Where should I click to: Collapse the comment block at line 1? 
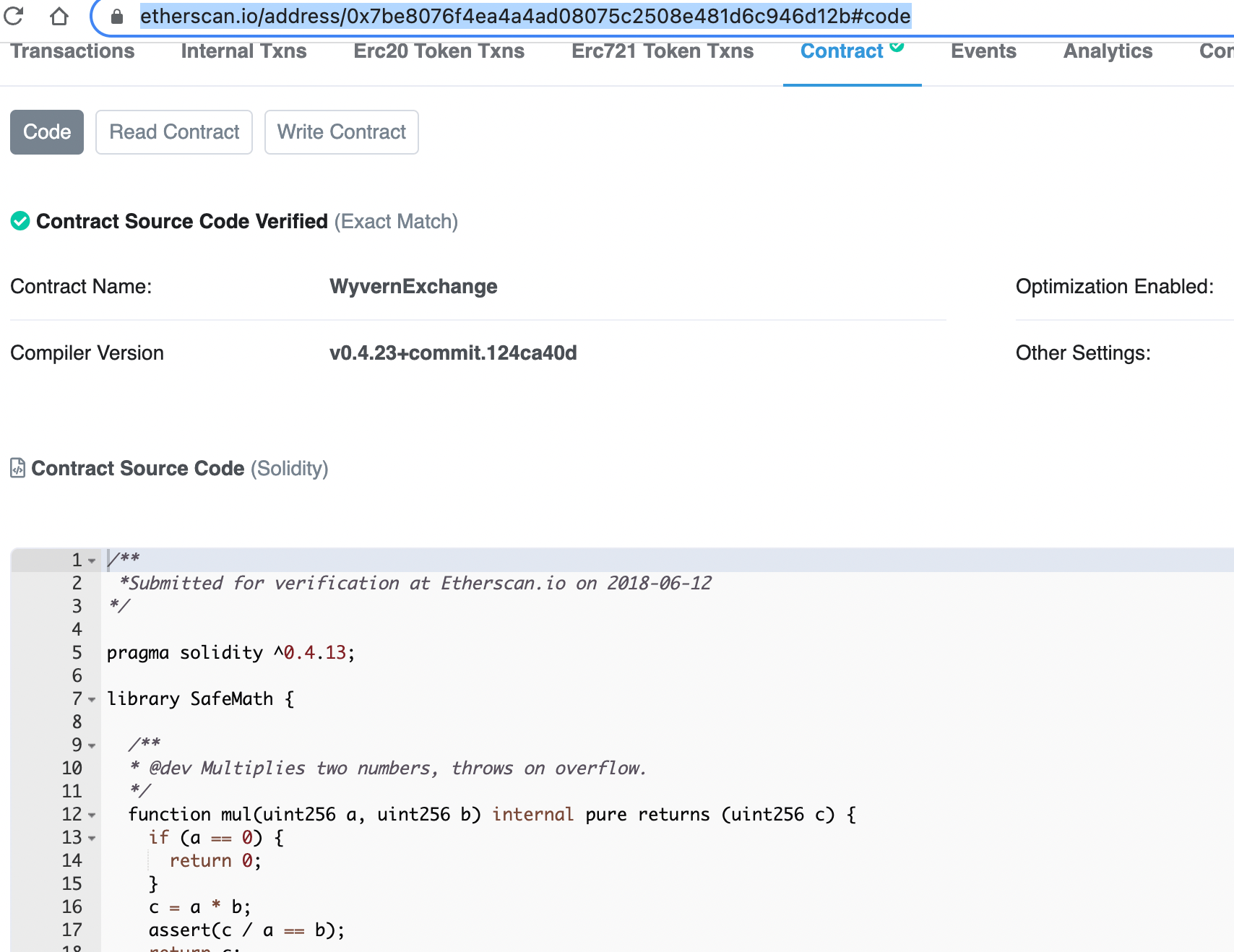click(92, 561)
